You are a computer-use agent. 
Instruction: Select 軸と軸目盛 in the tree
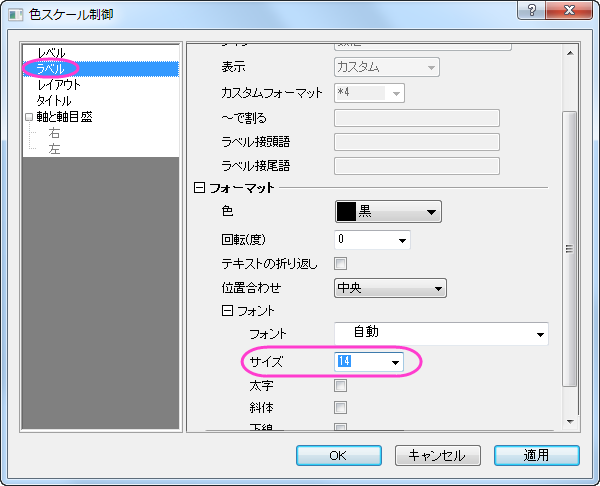(64, 117)
